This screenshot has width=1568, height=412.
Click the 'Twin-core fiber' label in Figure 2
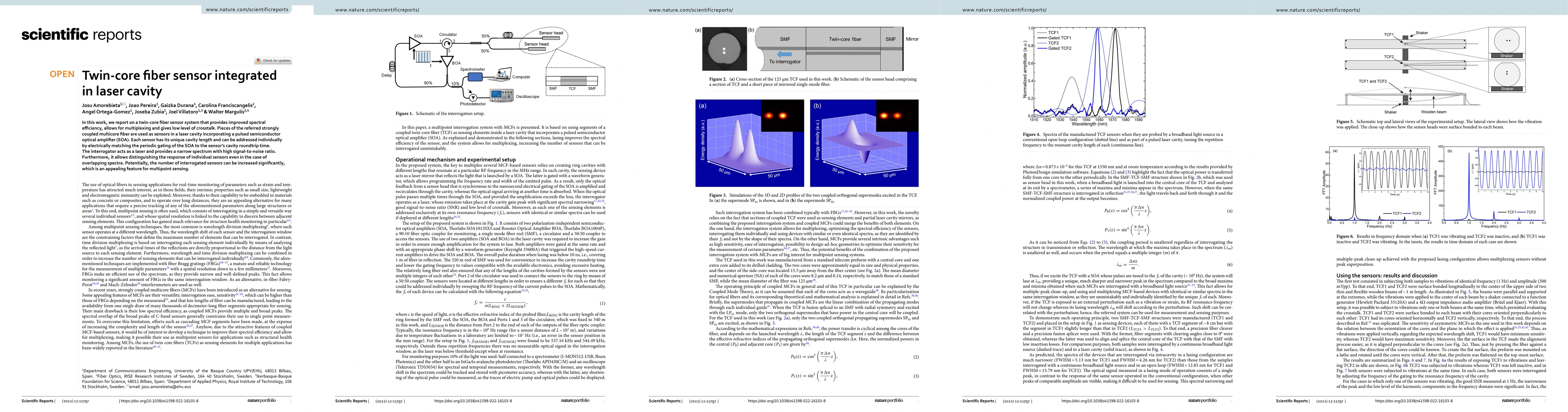pyautogui.click(x=845, y=39)
